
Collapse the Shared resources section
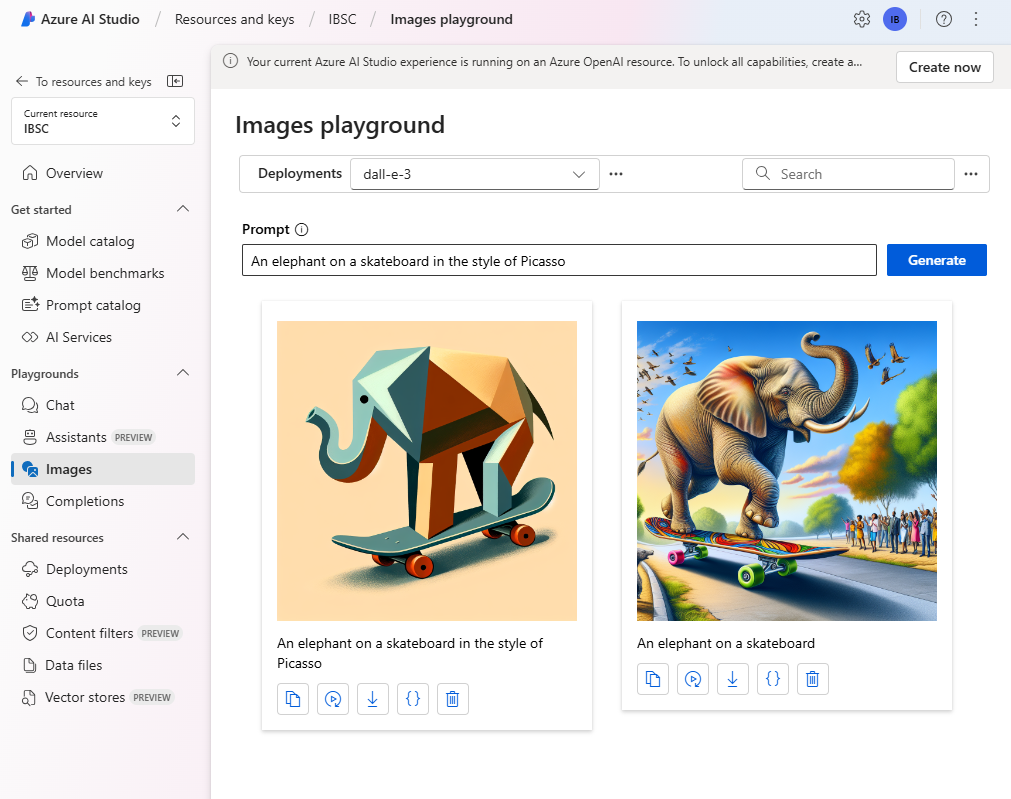[x=183, y=537]
